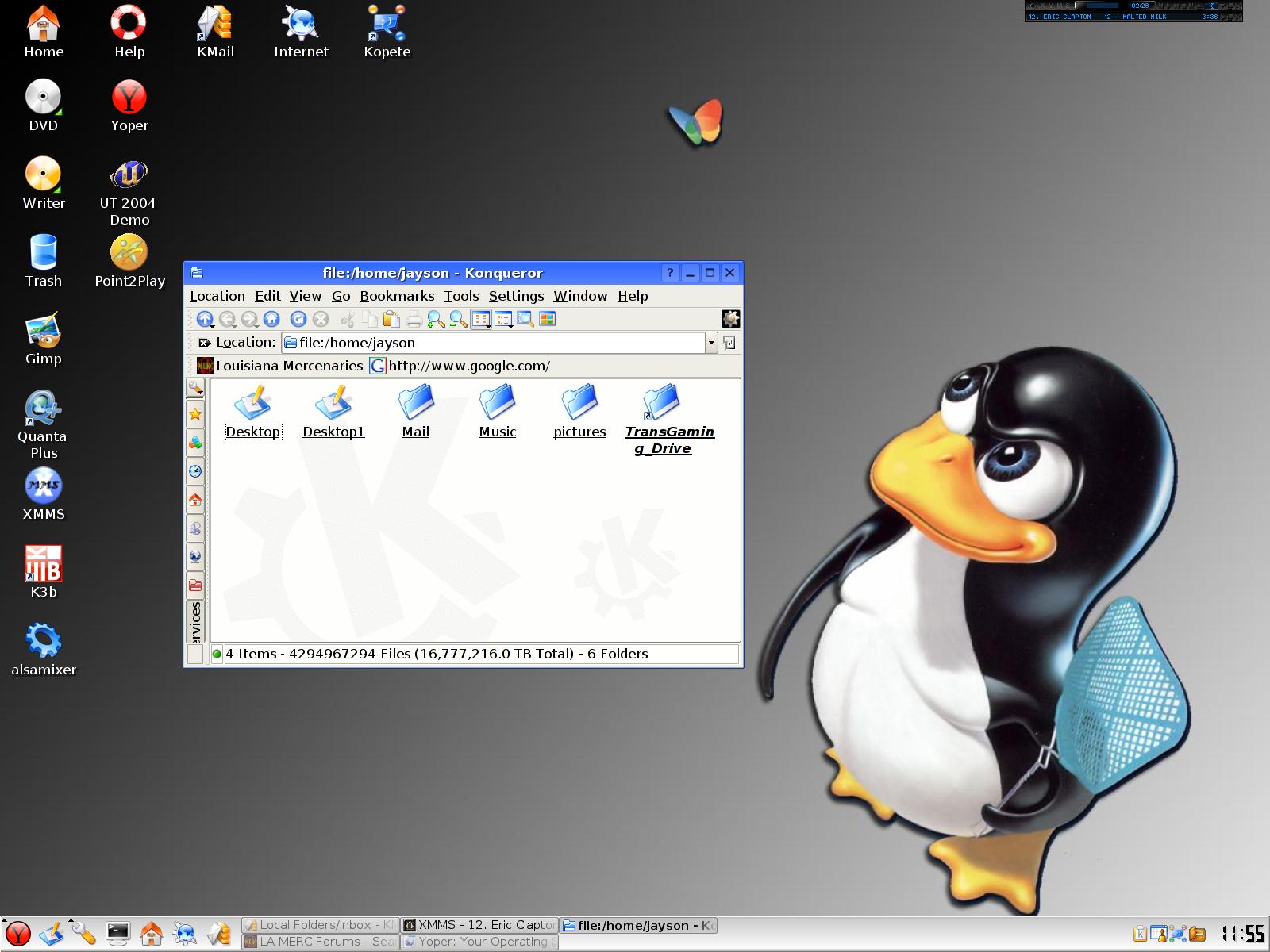Open the Yoper desktop icon
This screenshot has width=1270, height=952.
[129, 107]
